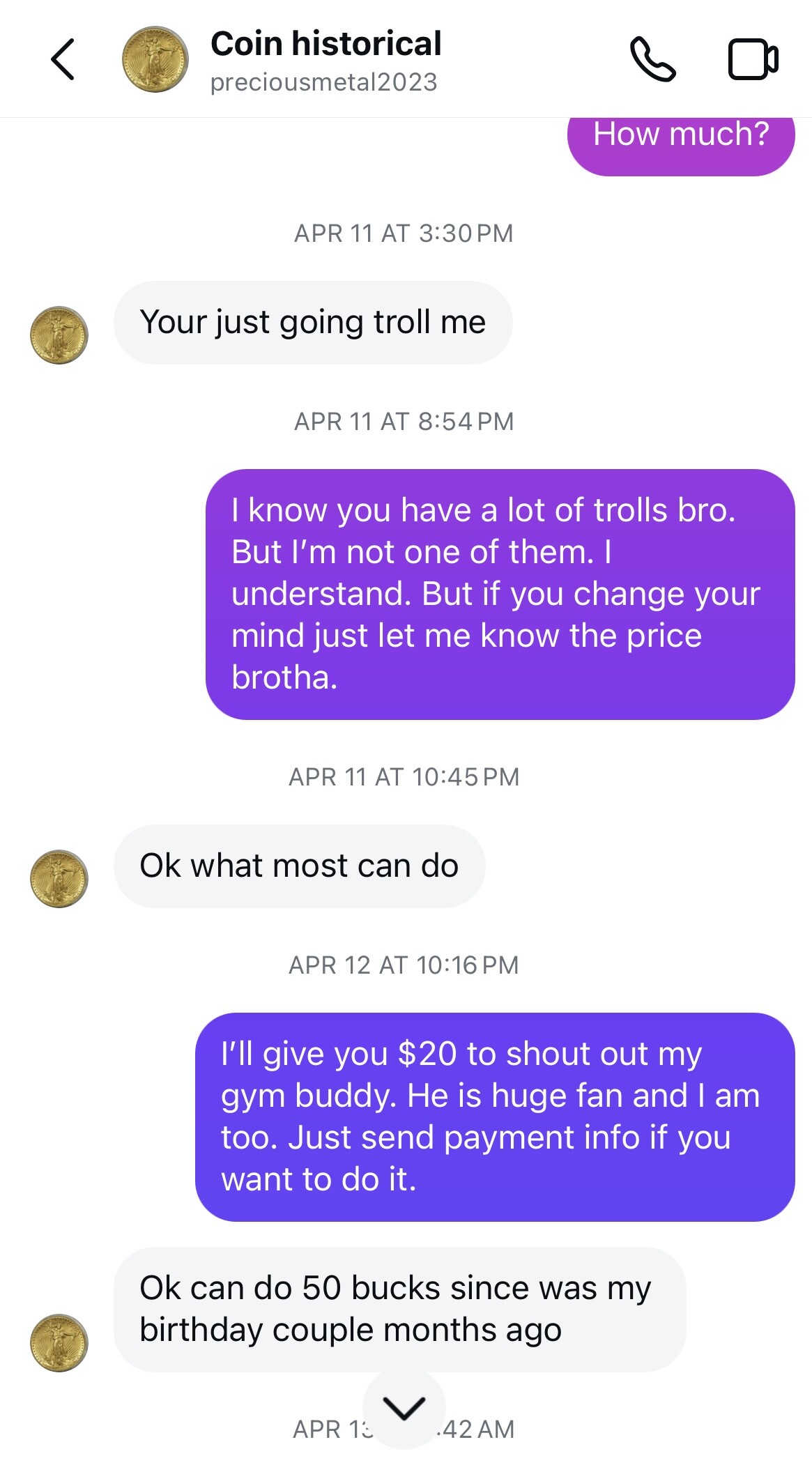Open the 'Coin historical' profile name
Screen dimensions: 812x1472
click(x=325, y=43)
